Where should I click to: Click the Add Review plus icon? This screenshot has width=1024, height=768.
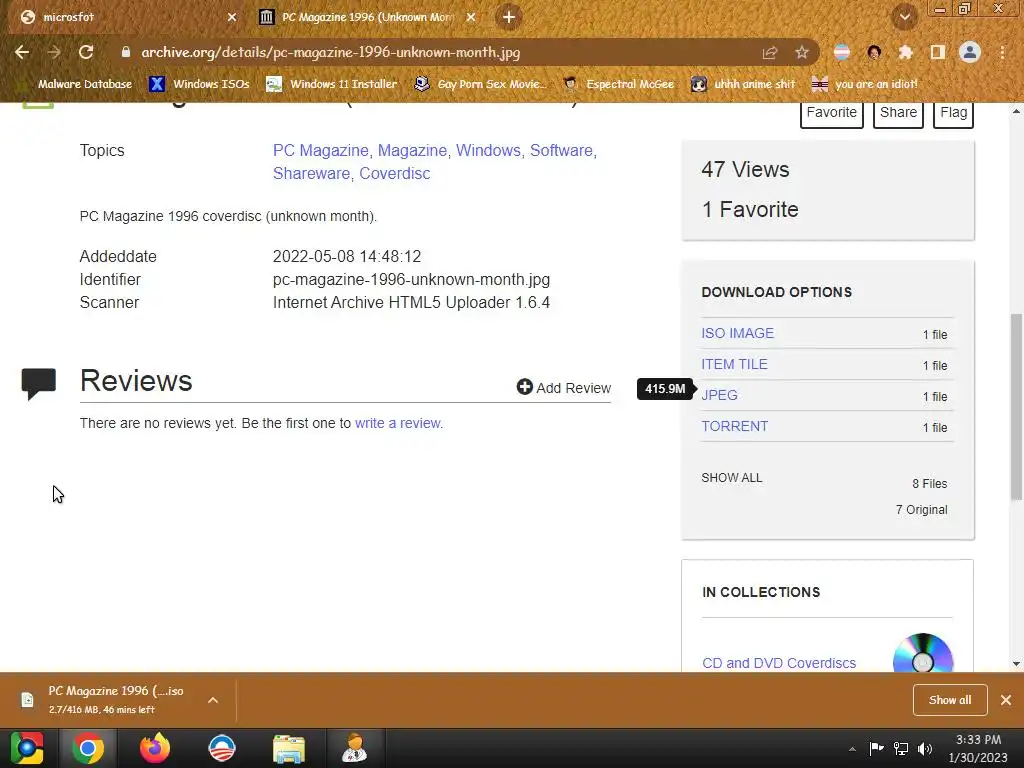pyautogui.click(x=524, y=387)
